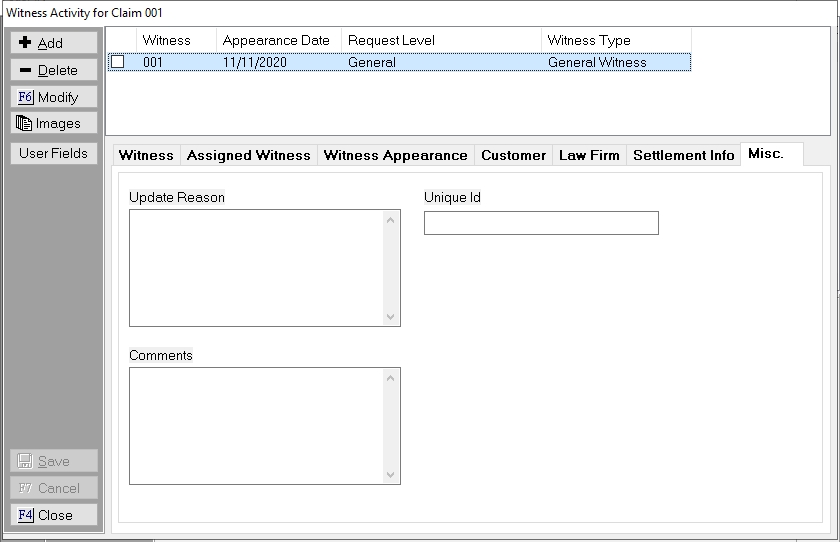Image resolution: width=840 pixels, height=542 pixels.
Task: Switch to the Law Firm tab
Action: 589,155
